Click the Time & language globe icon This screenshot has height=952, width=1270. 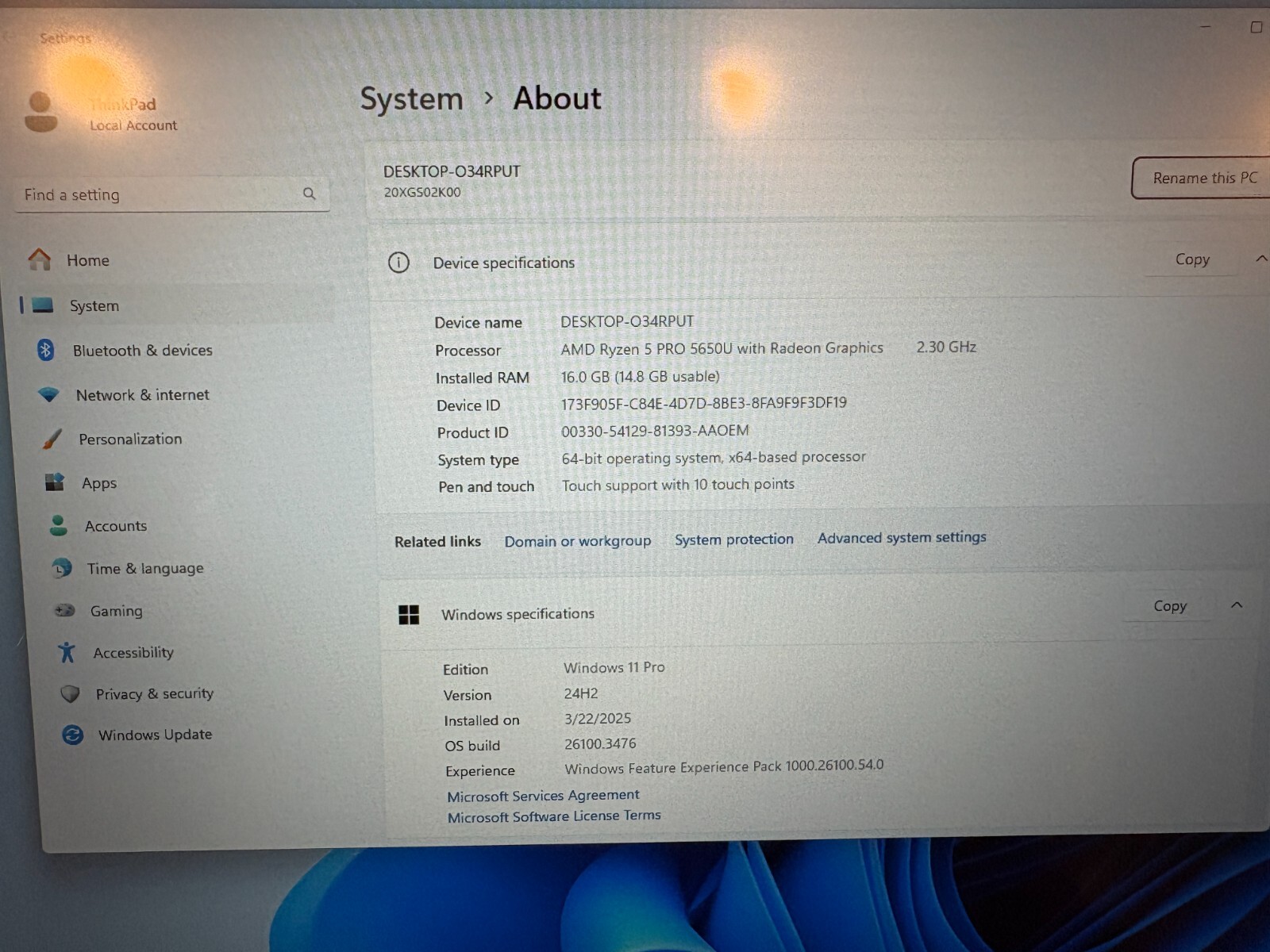61,568
